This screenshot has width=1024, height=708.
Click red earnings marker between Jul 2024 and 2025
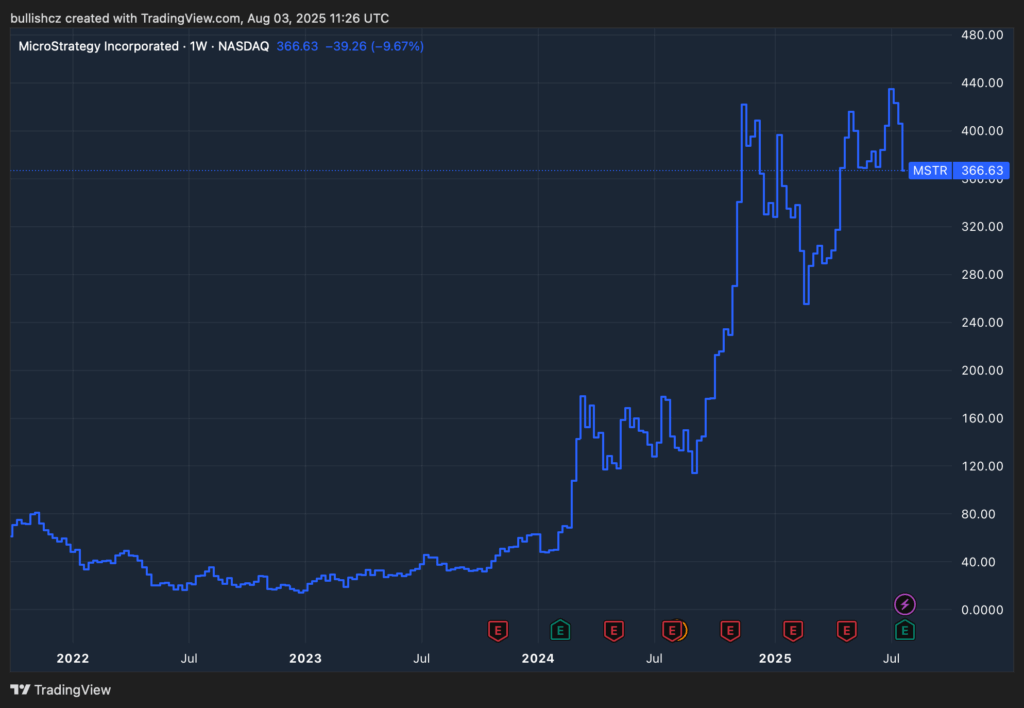730,630
